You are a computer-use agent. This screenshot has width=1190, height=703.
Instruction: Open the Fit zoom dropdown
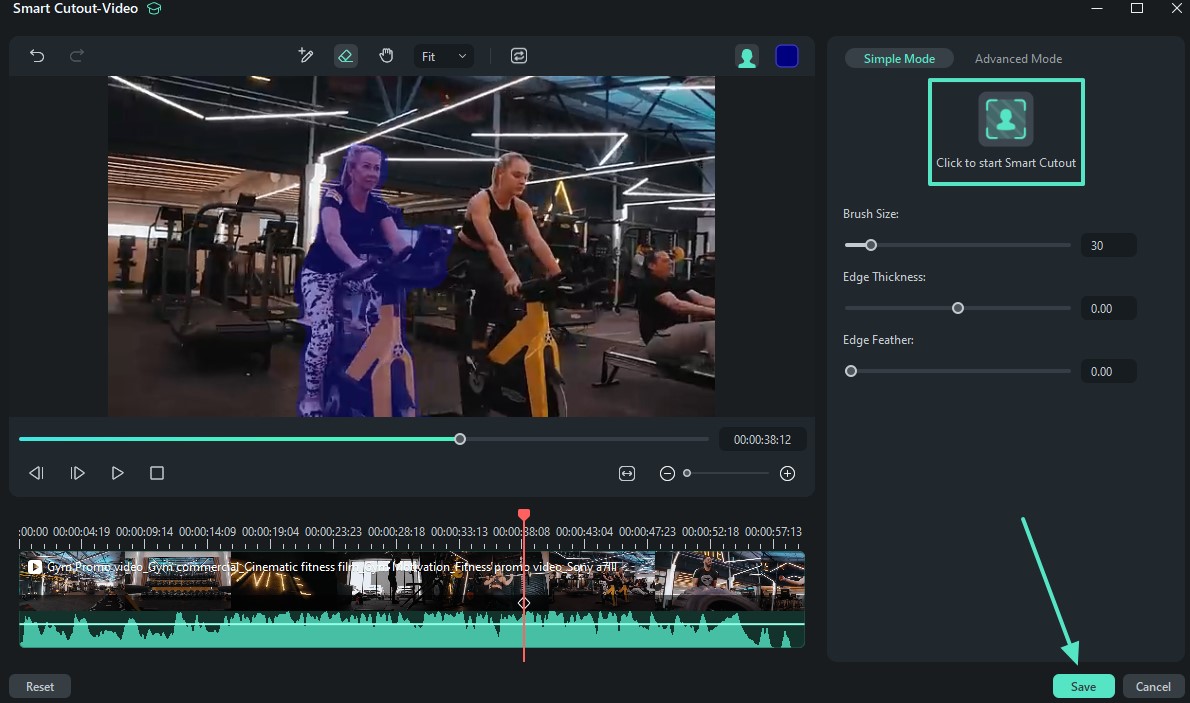(444, 57)
